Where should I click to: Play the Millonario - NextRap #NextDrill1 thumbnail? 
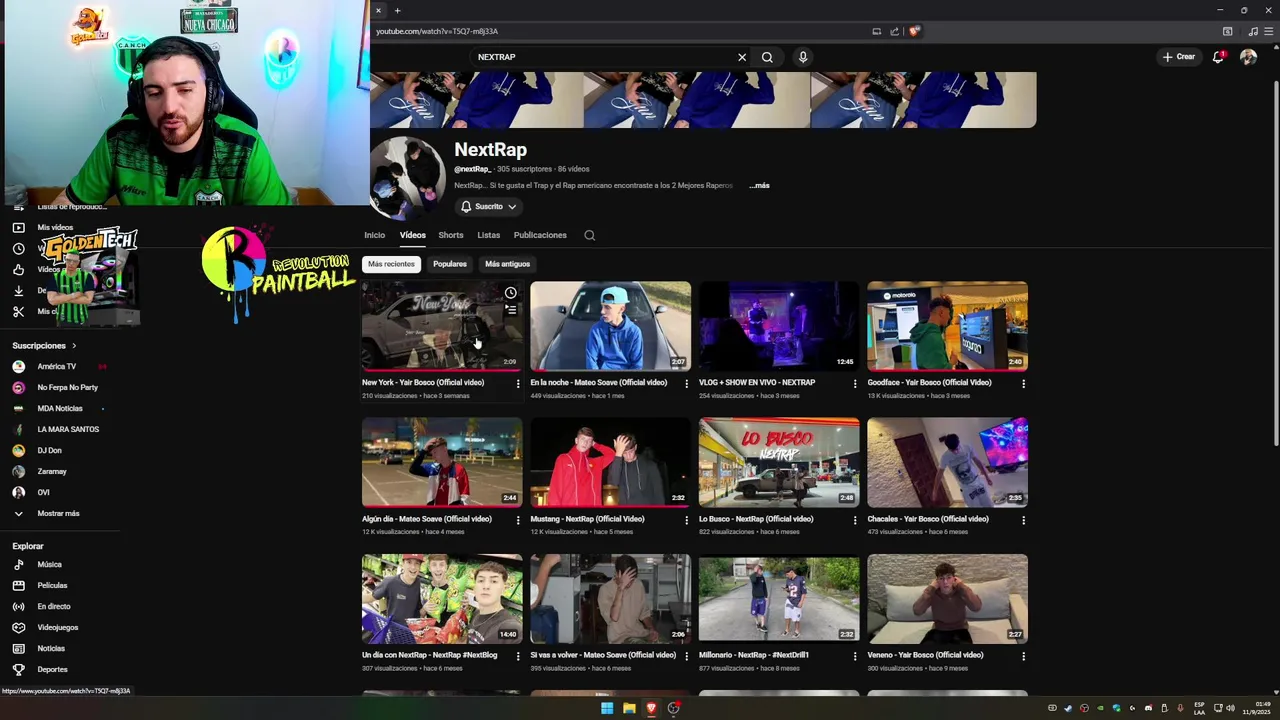point(779,598)
